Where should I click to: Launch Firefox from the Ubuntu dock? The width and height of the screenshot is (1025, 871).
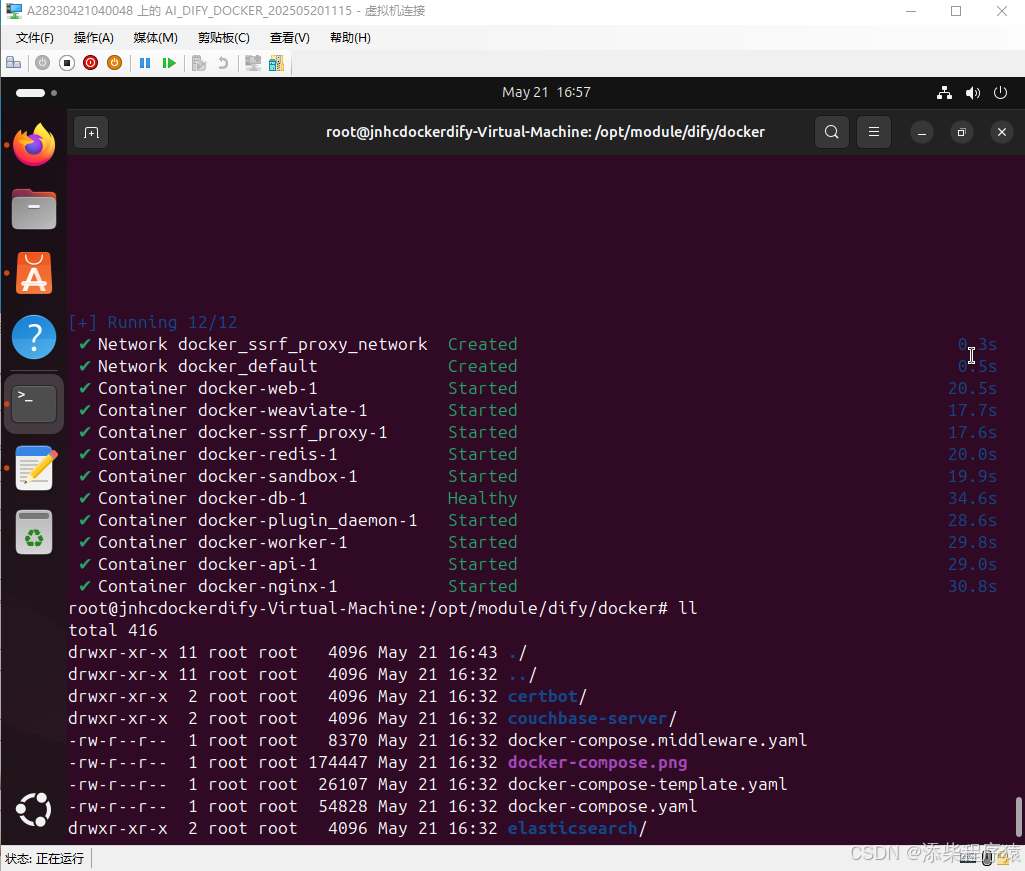(34, 145)
